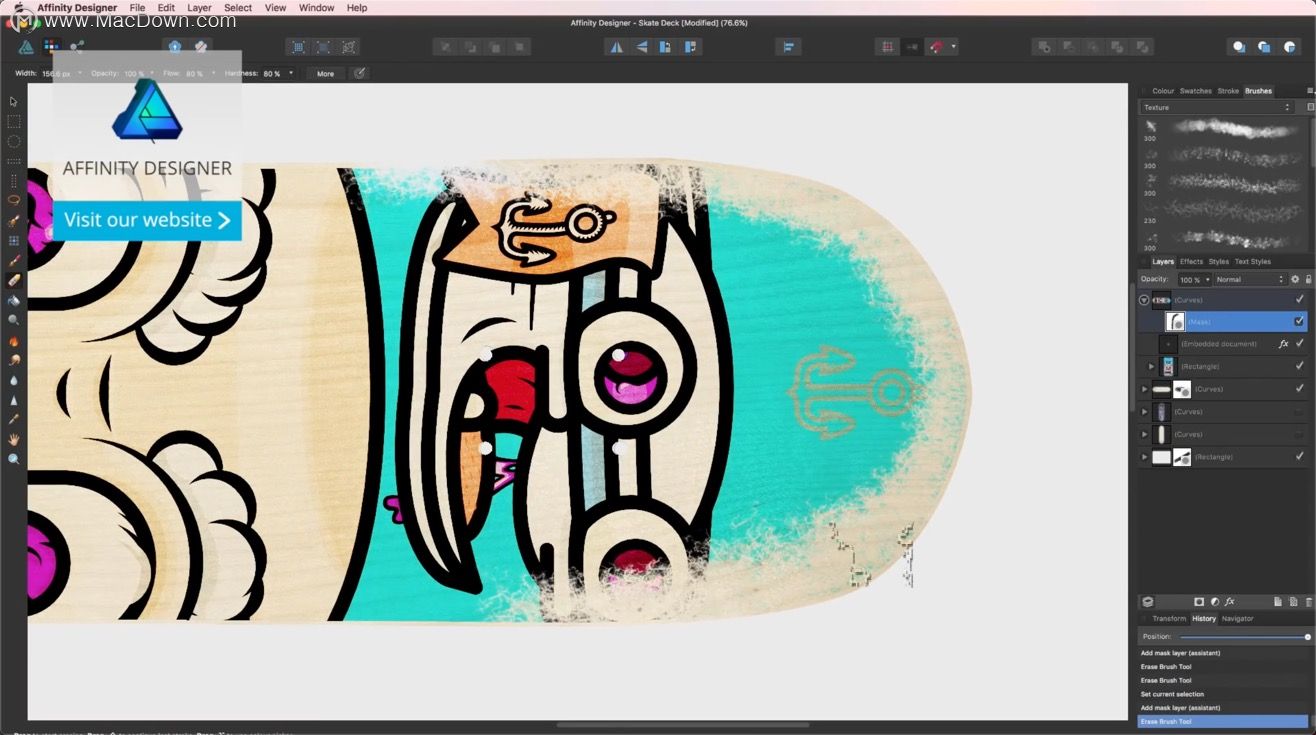This screenshot has height=735, width=1316.
Task: Select the Freehand Selection lasso tool
Action: tap(13, 200)
